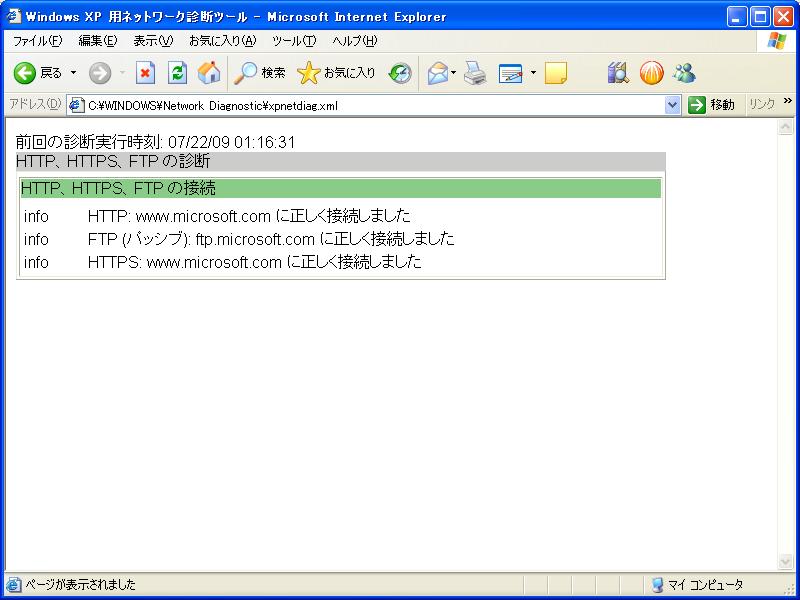
Task: Click the 'FTP (パッシブ): ftp.microsoft.com' result line
Action: pyautogui.click(x=271, y=239)
